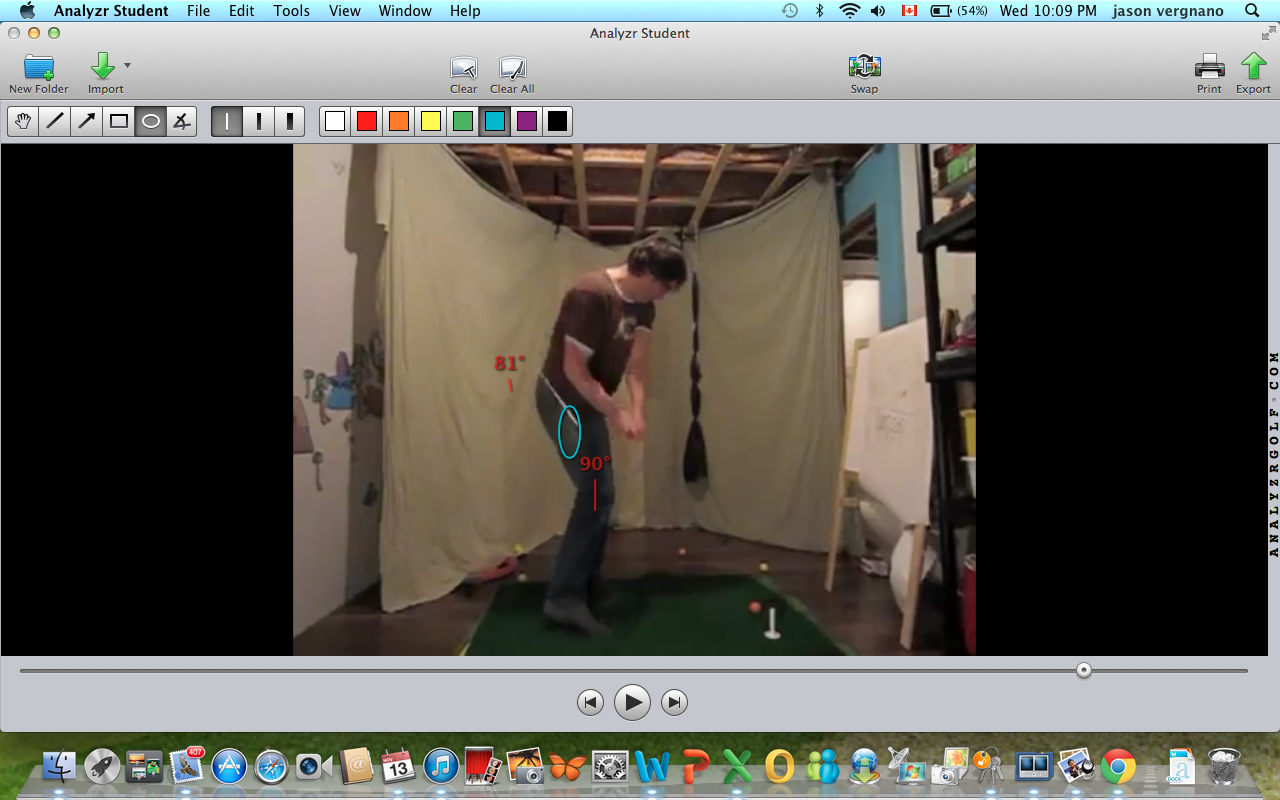Open the Tools menu
This screenshot has width=1280, height=800.
pos(291,11)
